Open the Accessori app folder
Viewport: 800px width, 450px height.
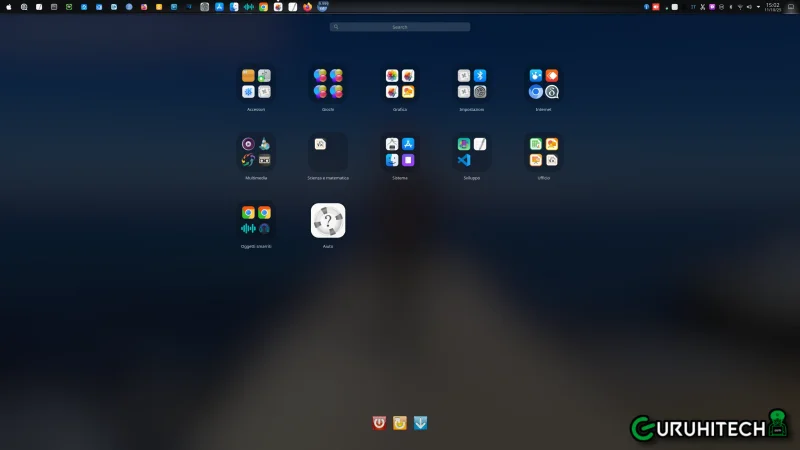point(256,84)
